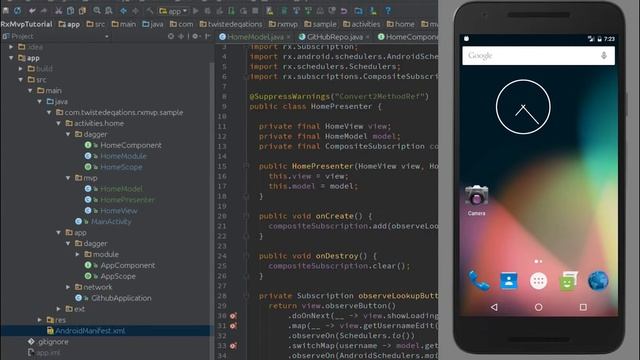
Task: Click the Hide Project panel icon
Action: click(x=208, y=36)
